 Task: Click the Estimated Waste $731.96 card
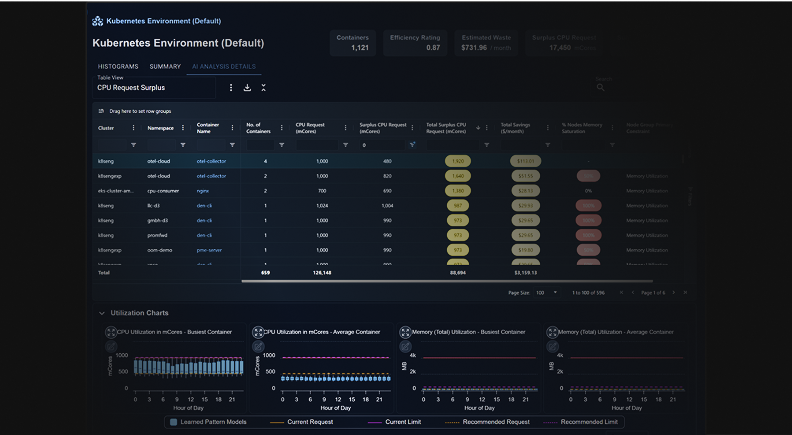[486, 43]
